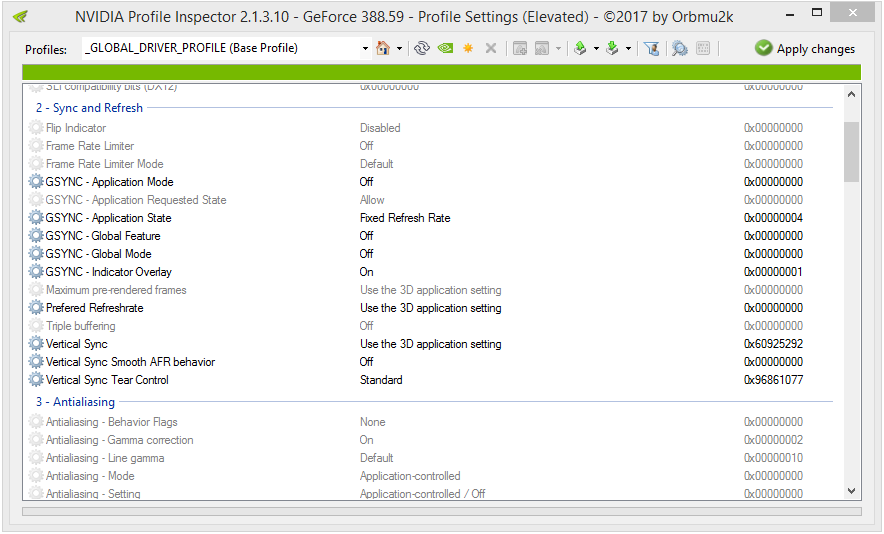Viewport: 884px width, 534px height.
Task: Click the vertical scrollbar thumb
Action: click(x=851, y=152)
